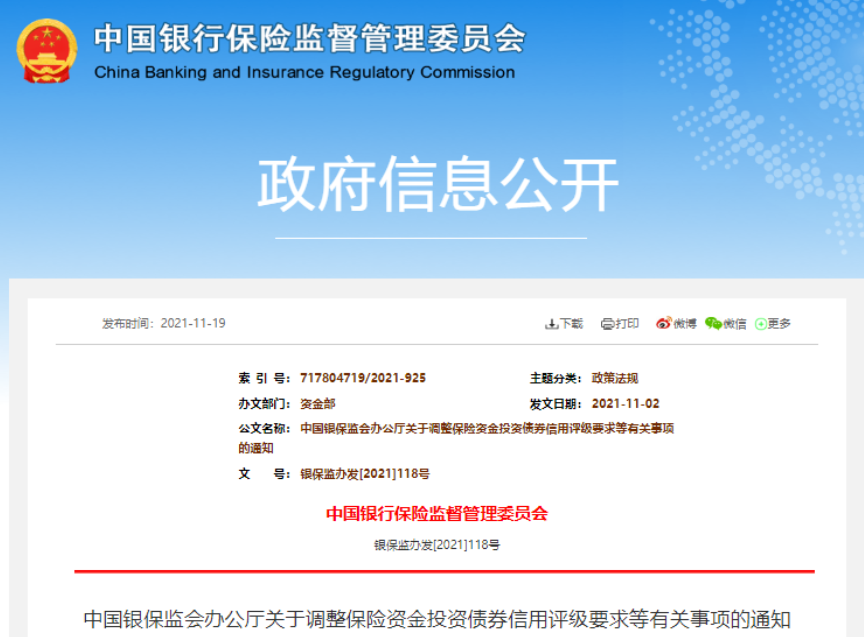Click the 索引号 field label
864x637 pixels.
click(x=264, y=378)
